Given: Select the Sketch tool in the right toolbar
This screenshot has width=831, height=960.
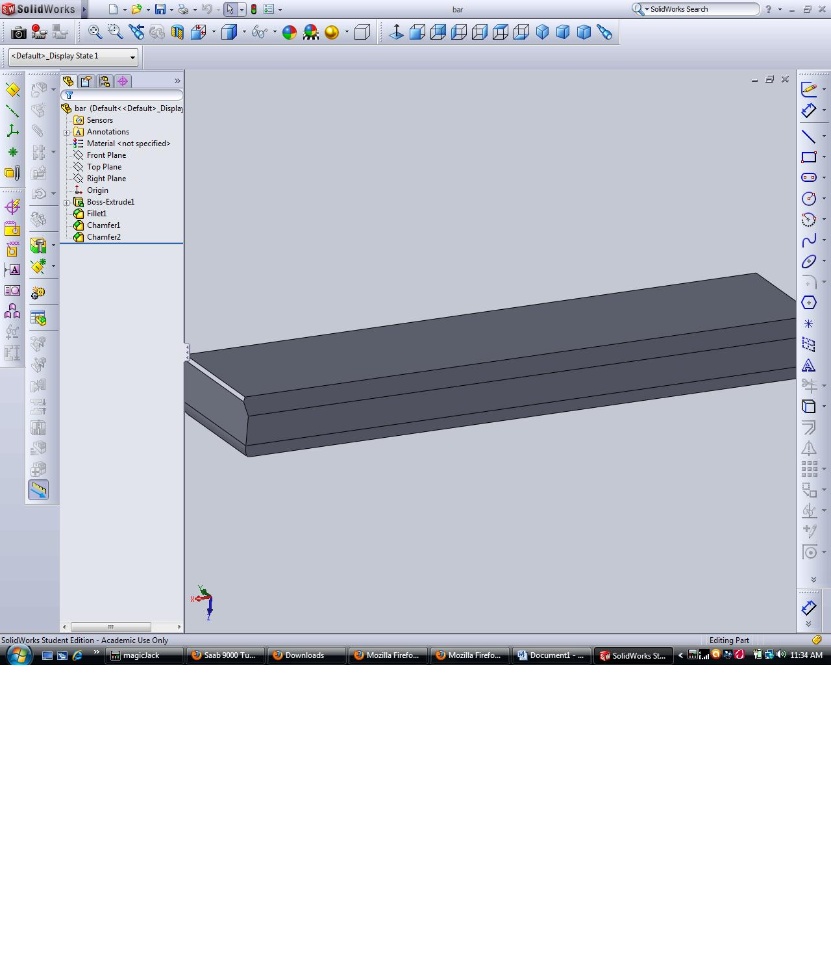Looking at the screenshot, I should point(808,89).
